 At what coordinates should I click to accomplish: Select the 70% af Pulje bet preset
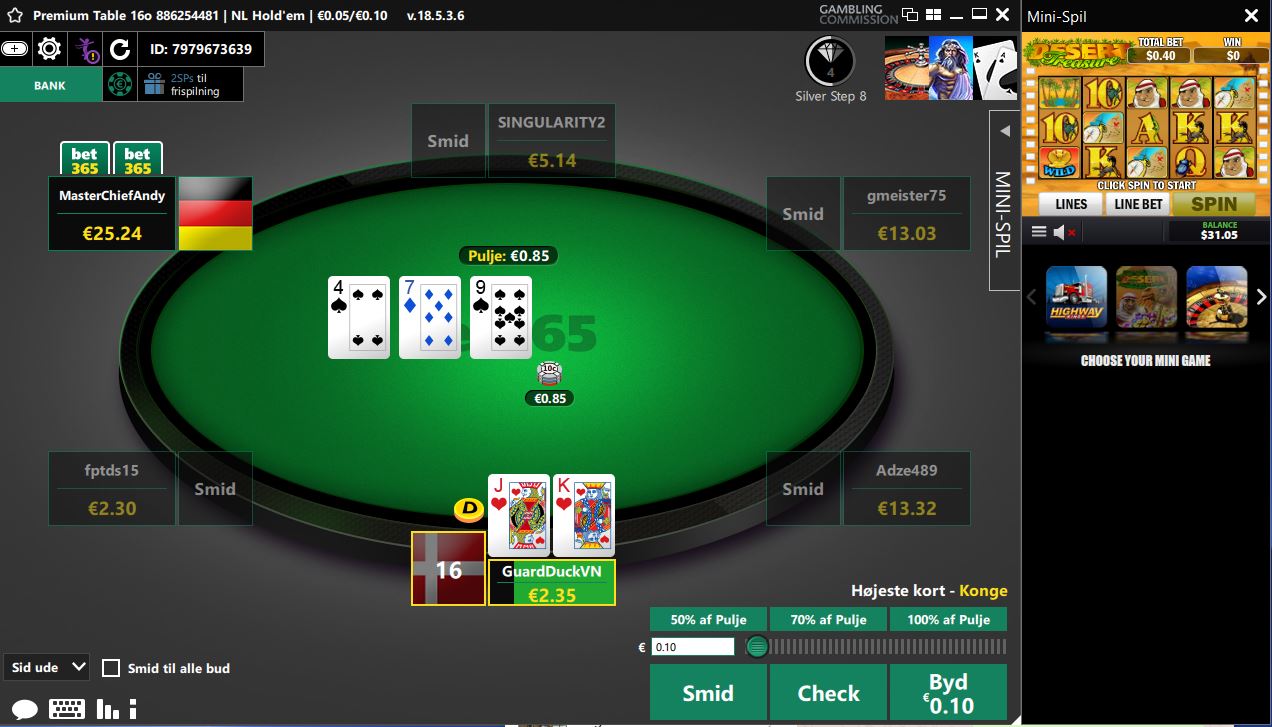(828, 619)
